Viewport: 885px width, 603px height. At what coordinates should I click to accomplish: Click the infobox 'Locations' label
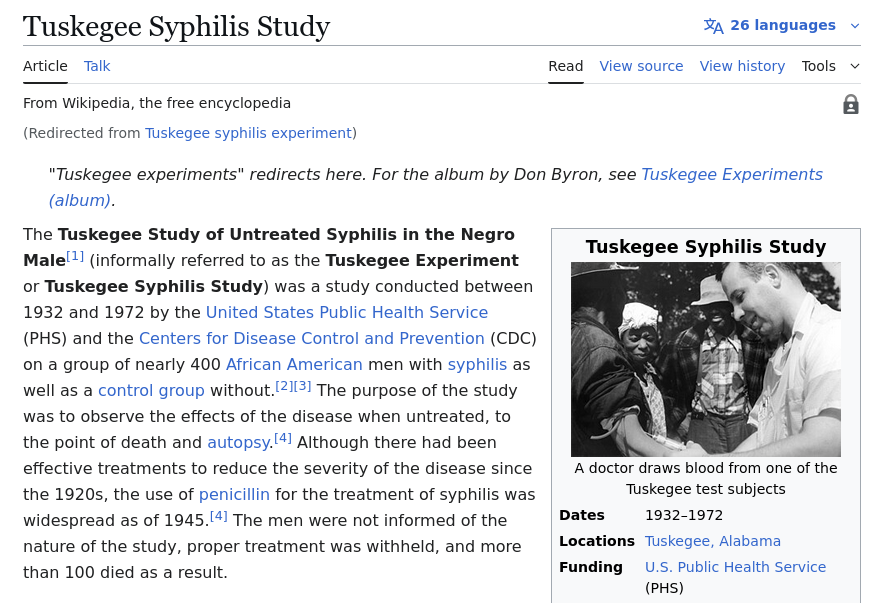(x=597, y=541)
